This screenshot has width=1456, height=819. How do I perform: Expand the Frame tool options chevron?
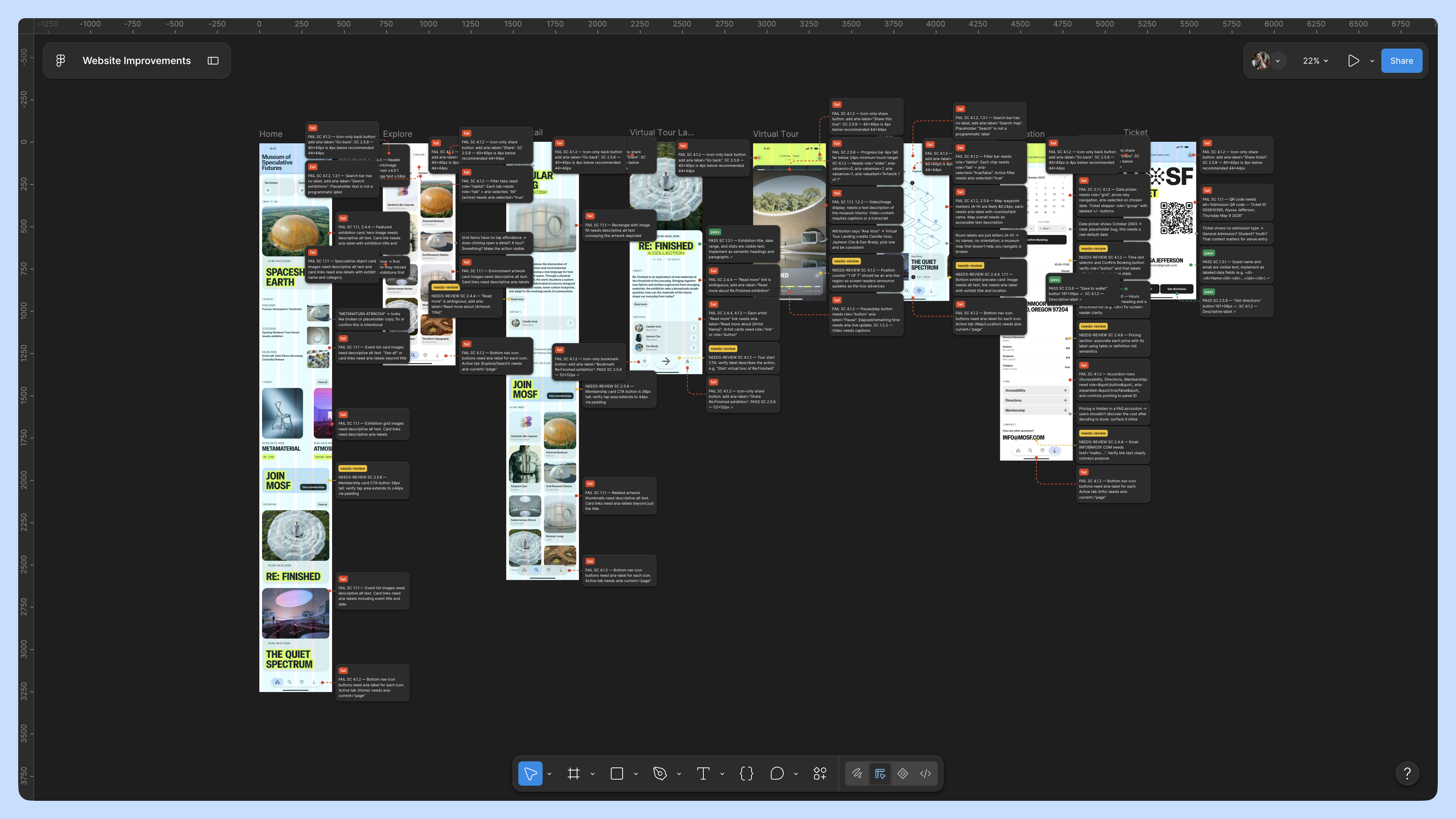click(x=592, y=774)
